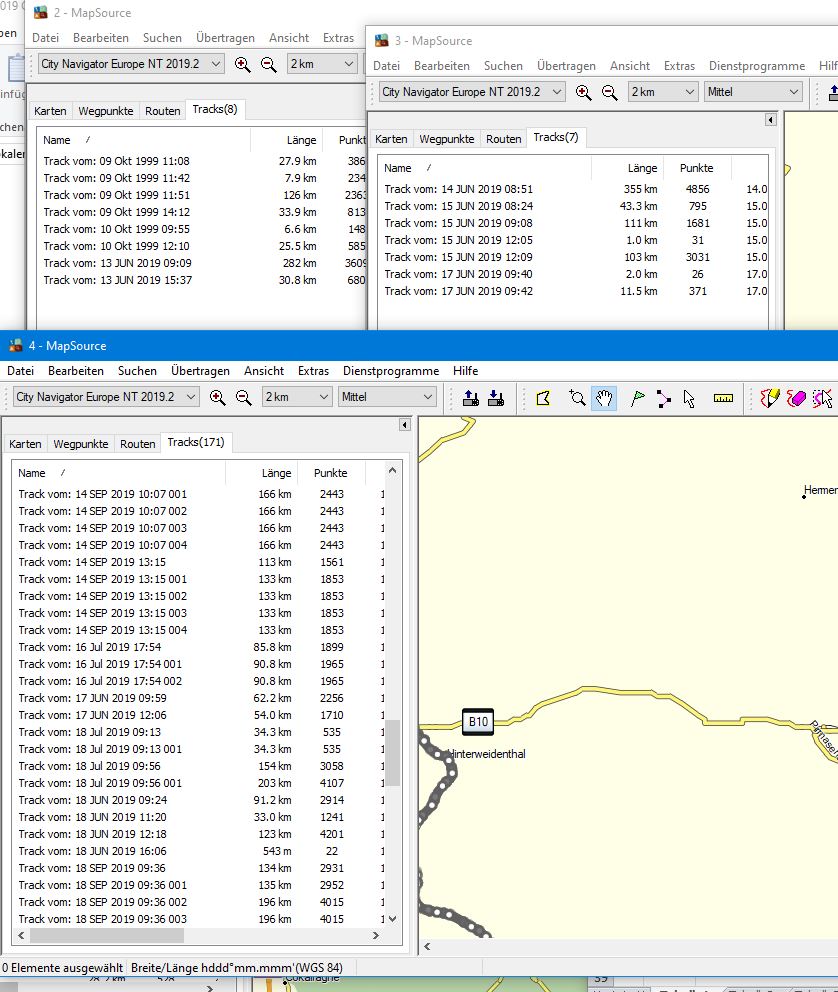Select the route tool icon
Screen dimensions: 838x992
pyautogui.click(x=664, y=398)
